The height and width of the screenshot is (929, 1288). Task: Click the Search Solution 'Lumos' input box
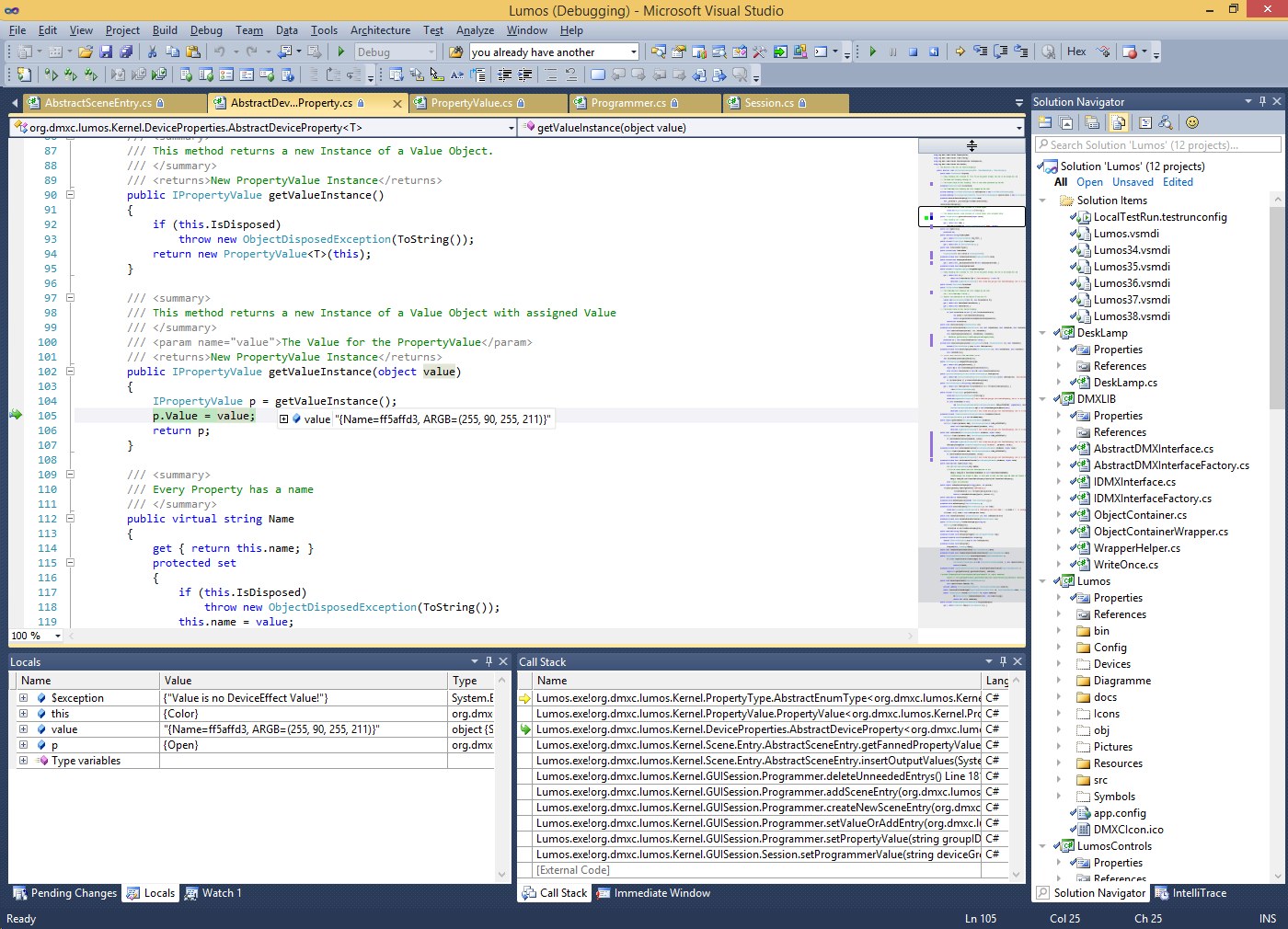click(x=1157, y=145)
